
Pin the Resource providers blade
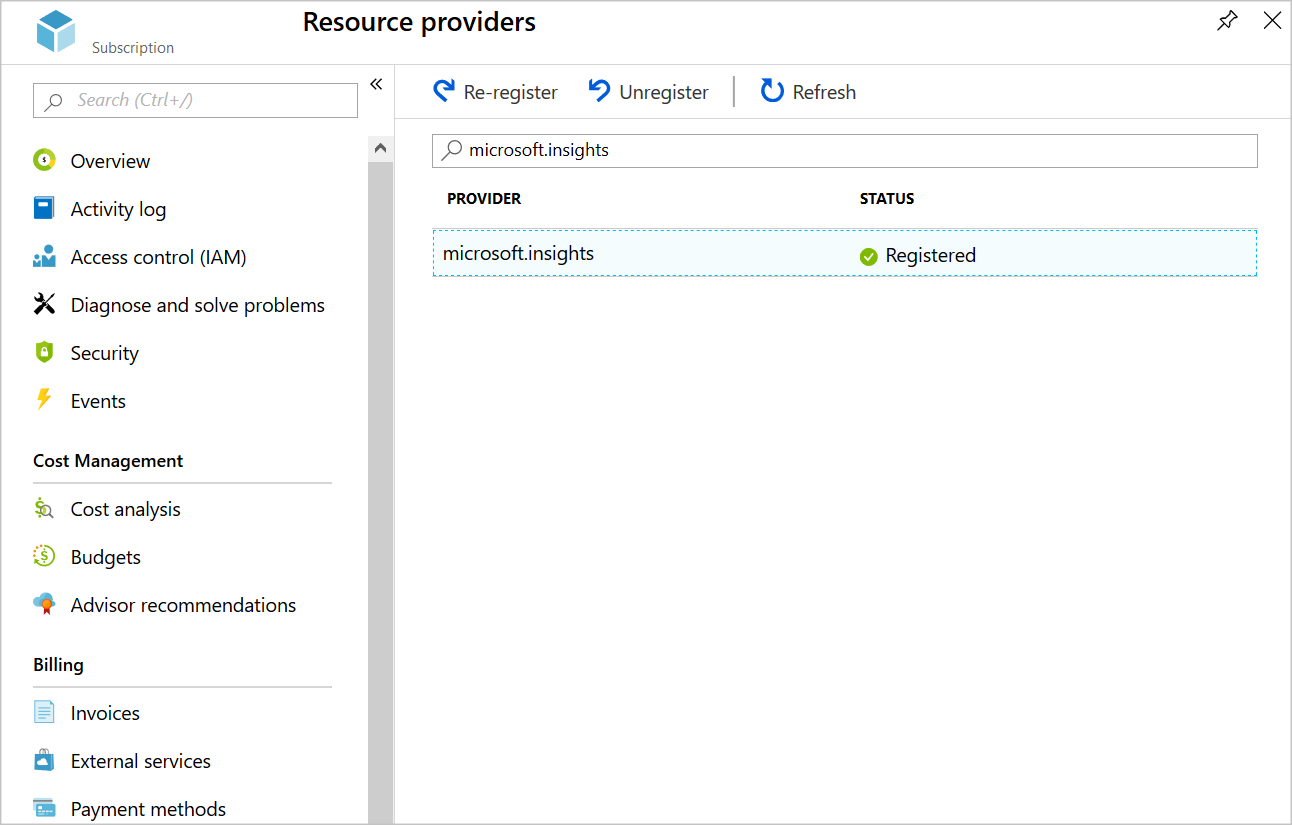1227,21
